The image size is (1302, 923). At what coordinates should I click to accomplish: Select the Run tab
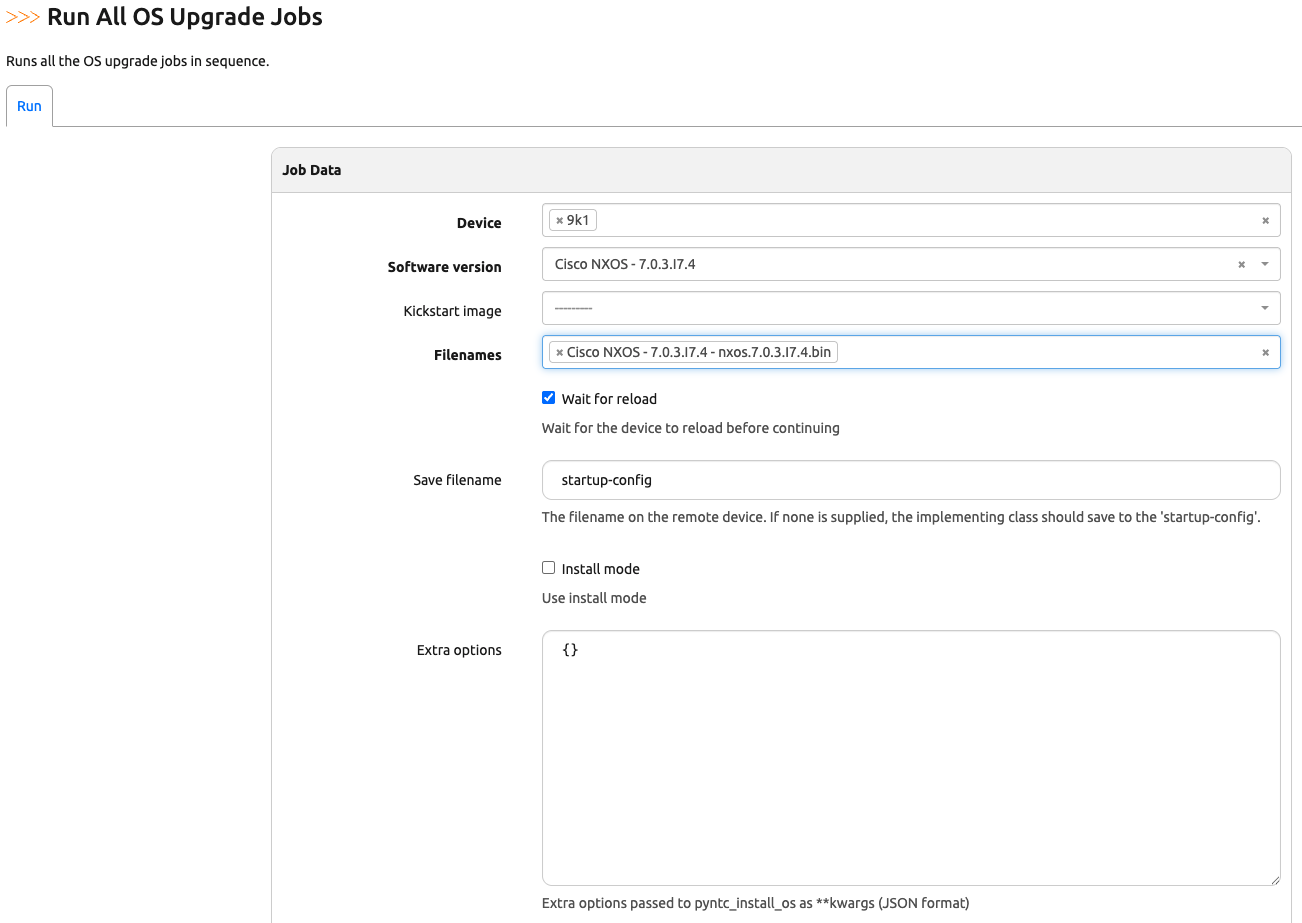pyautogui.click(x=29, y=105)
